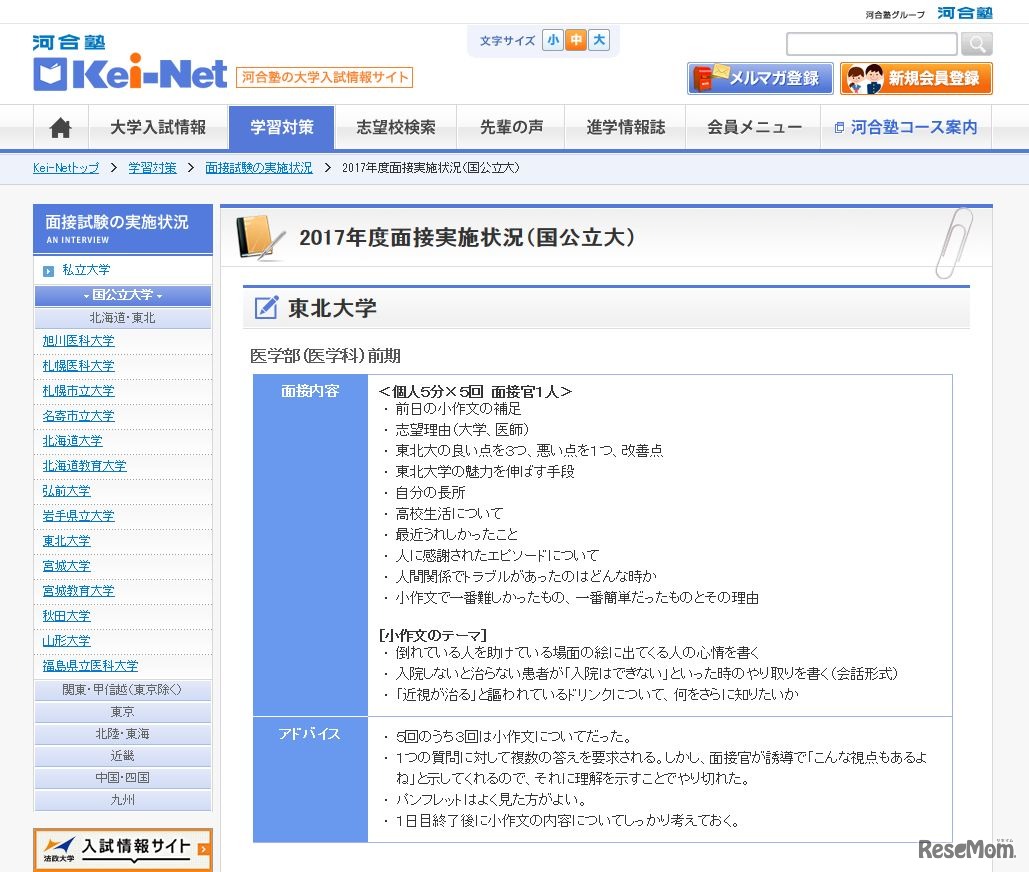Click the メルマガ登録 button

click(760, 79)
